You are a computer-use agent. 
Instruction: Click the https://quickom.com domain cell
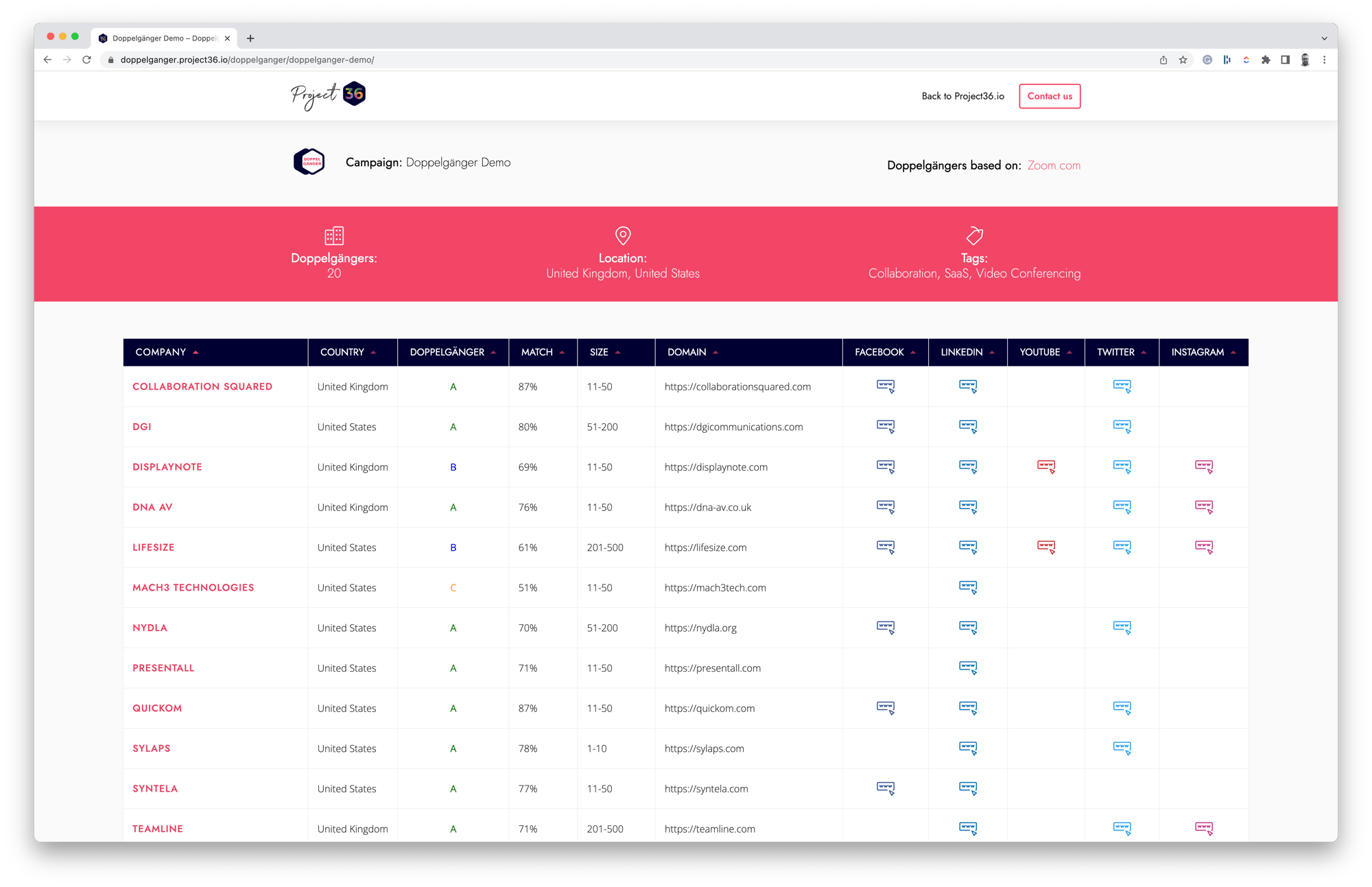tap(709, 708)
